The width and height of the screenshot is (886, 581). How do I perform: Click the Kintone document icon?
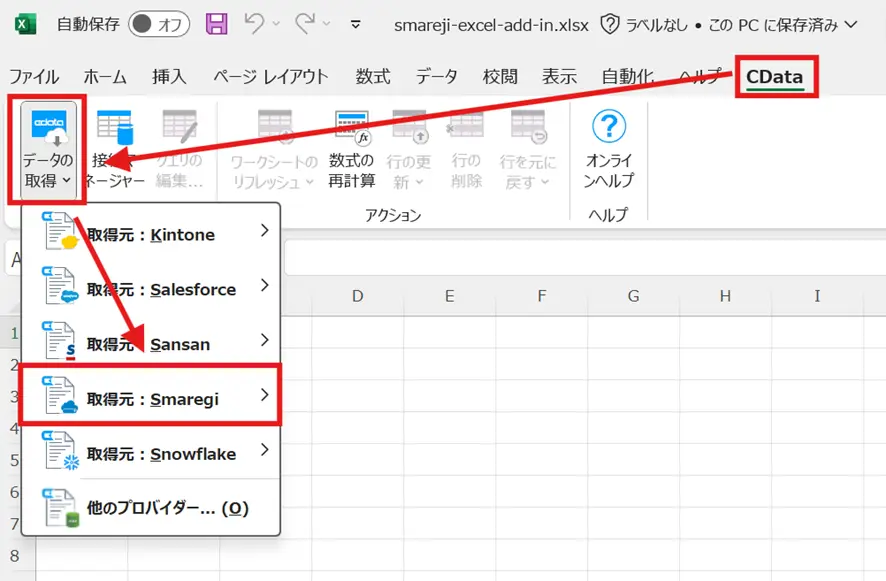(60, 231)
